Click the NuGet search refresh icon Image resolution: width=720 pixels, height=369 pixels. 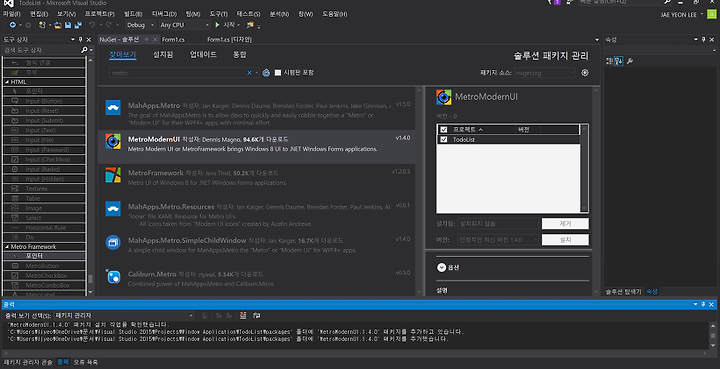[x=266, y=73]
